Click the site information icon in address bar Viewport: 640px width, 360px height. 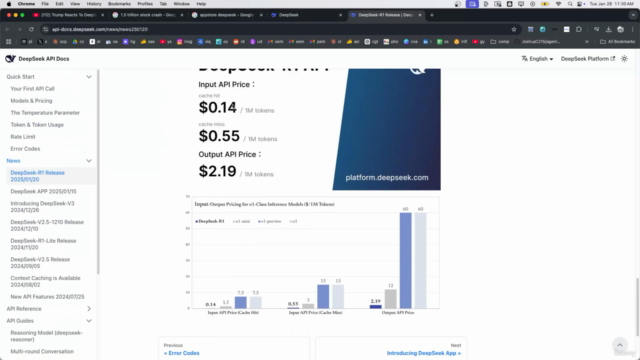click(x=46, y=29)
